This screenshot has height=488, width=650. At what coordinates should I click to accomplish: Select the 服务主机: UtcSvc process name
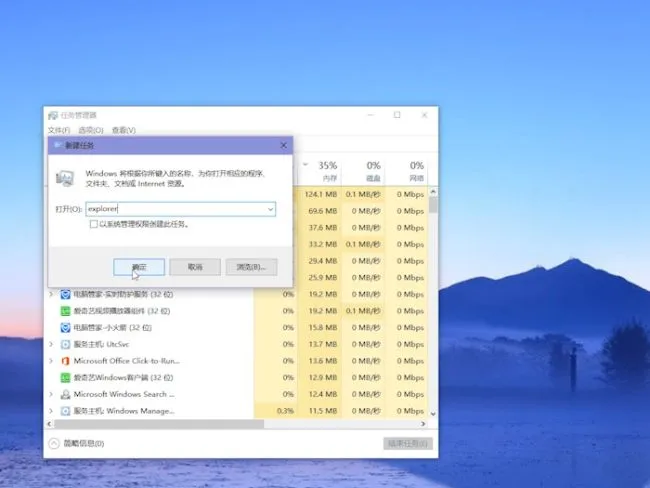point(101,344)
